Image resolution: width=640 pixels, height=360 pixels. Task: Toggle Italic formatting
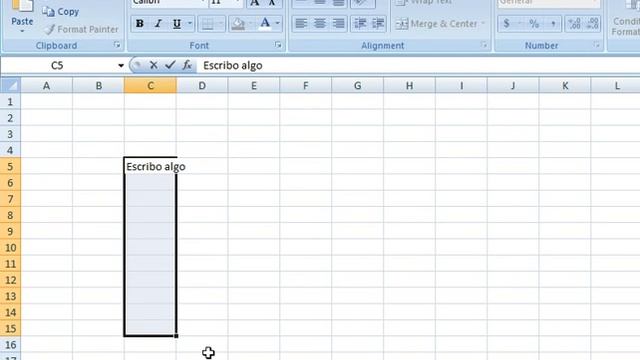click(158, 24)
